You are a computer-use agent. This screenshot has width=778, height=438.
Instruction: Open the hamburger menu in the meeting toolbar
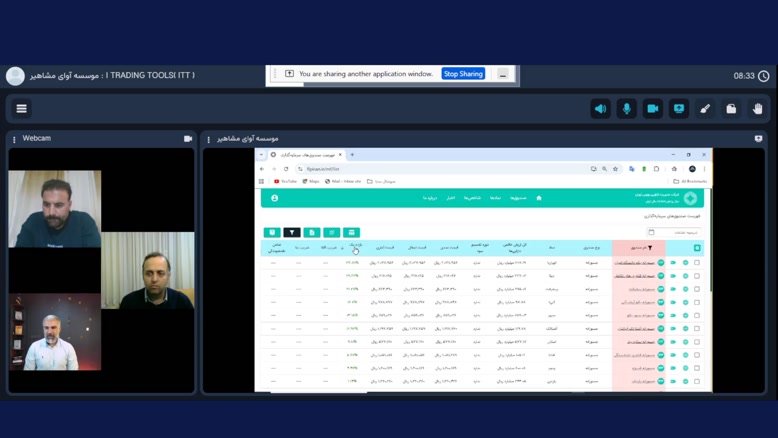pos(21,108)
